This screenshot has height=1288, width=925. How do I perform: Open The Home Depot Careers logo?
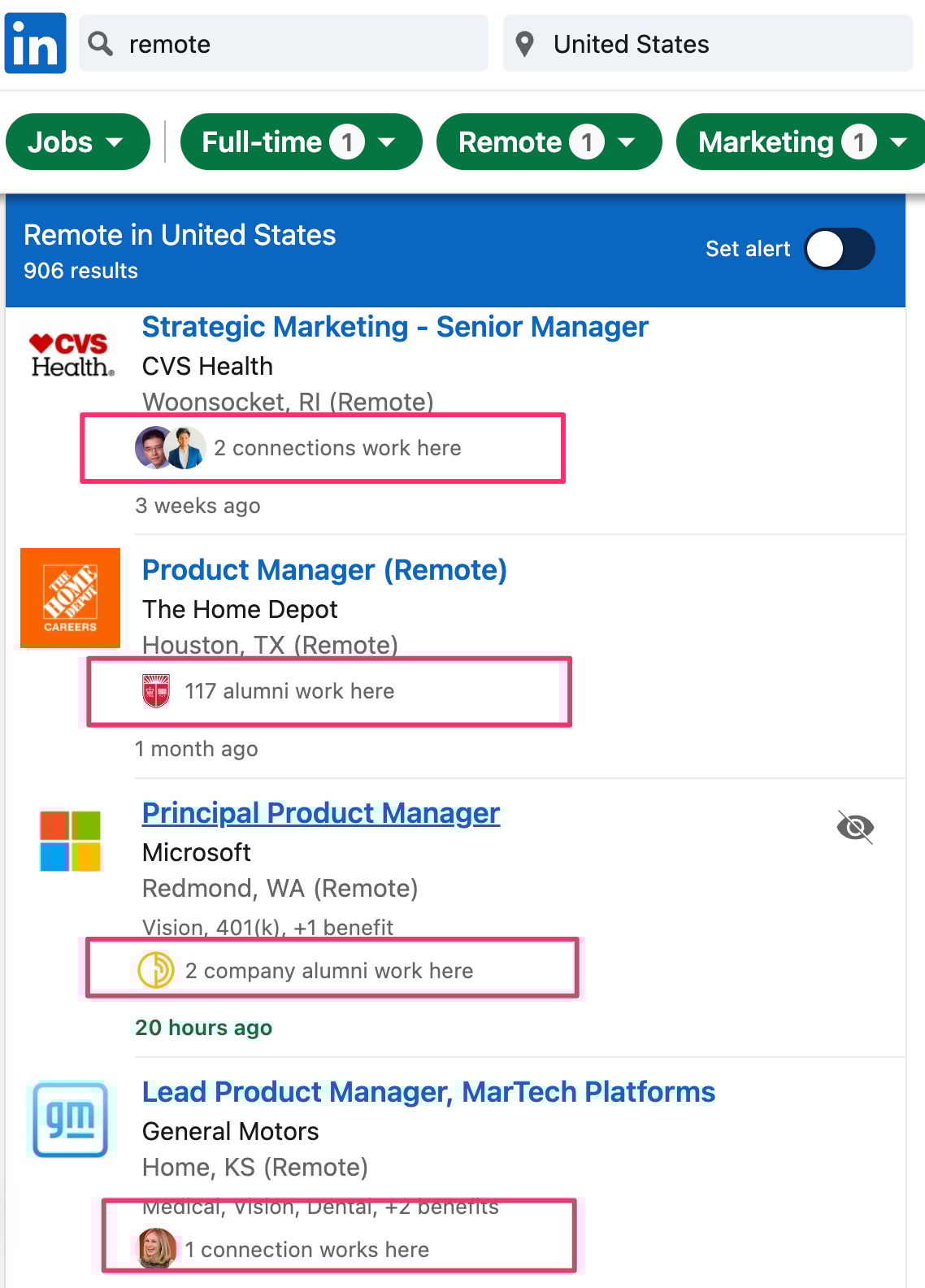(70, 598)
